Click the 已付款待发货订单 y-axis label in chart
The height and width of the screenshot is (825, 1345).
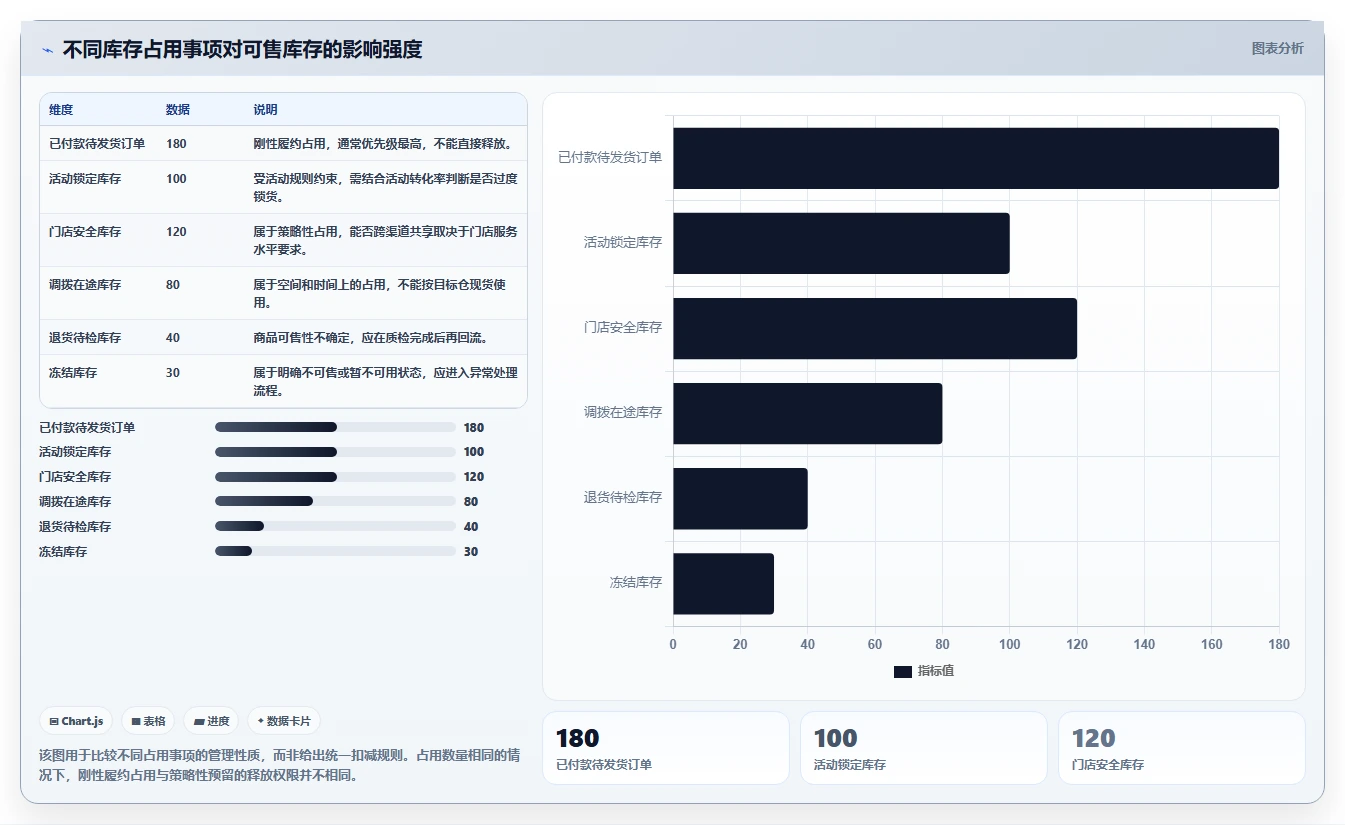[x=610, y=157]
